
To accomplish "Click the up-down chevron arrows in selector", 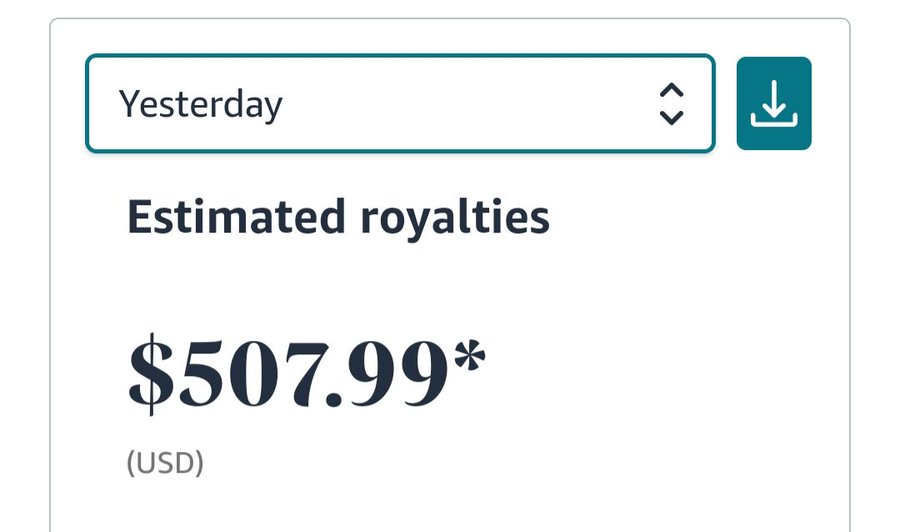I will click(x=671, y=104).
